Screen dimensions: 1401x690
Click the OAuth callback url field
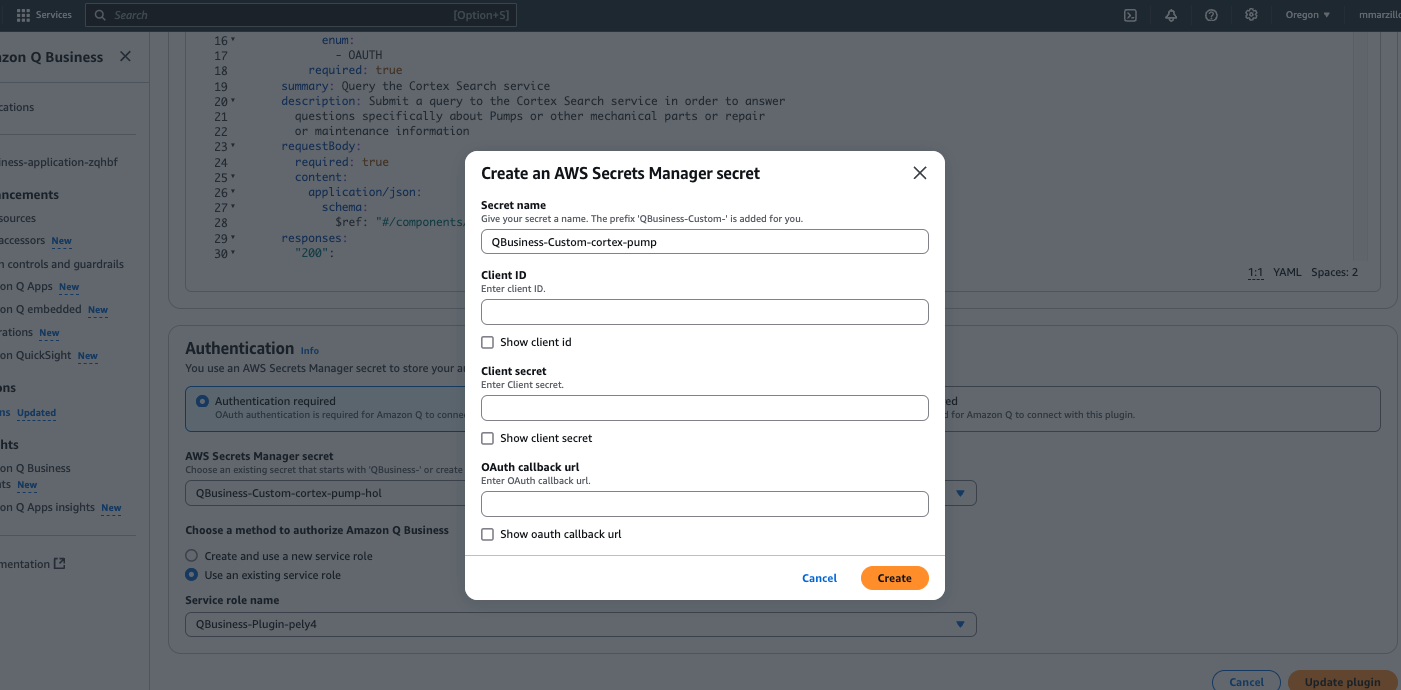click(704, 504)
